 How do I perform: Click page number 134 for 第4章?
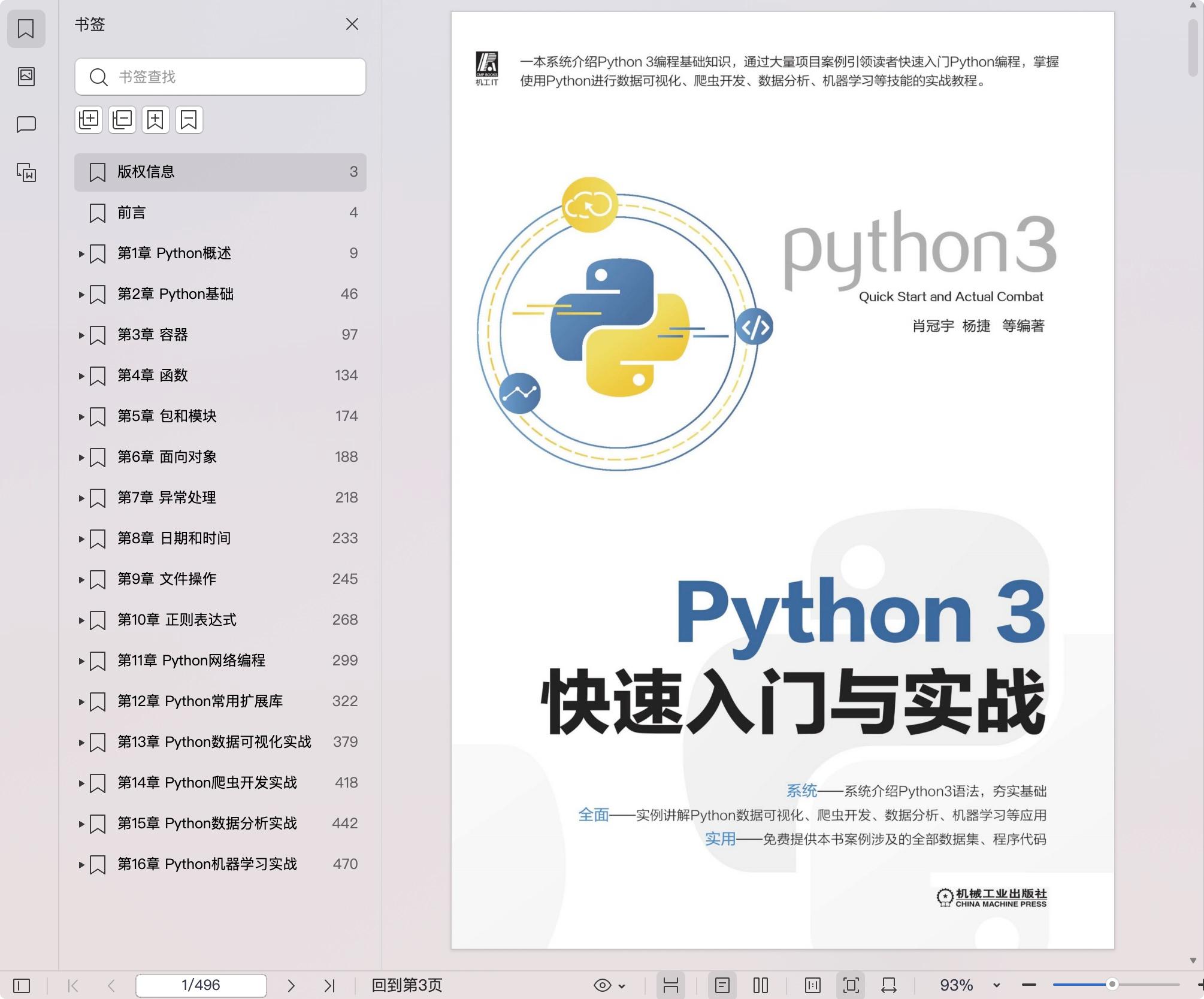coord(346,376)
